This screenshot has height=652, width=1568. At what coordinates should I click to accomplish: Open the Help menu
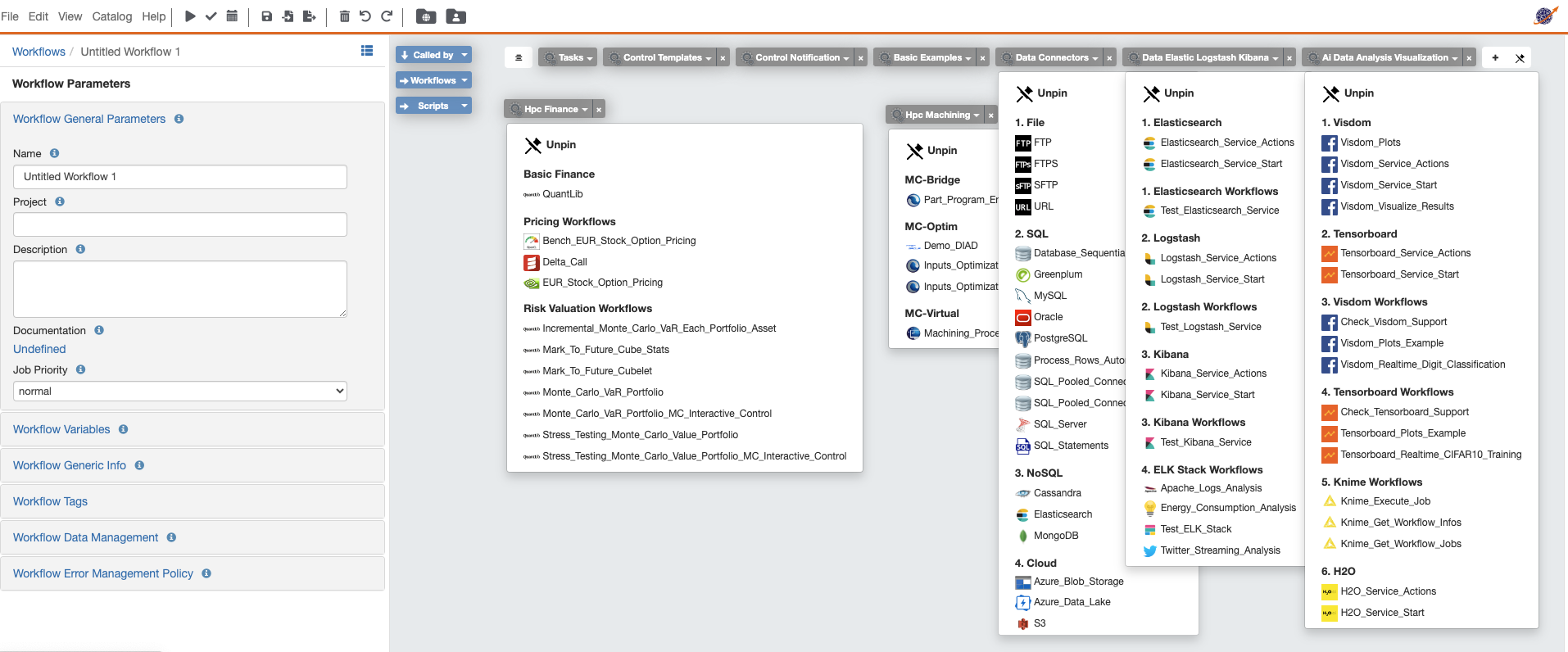pyautogui.click(x=153, y=16)
